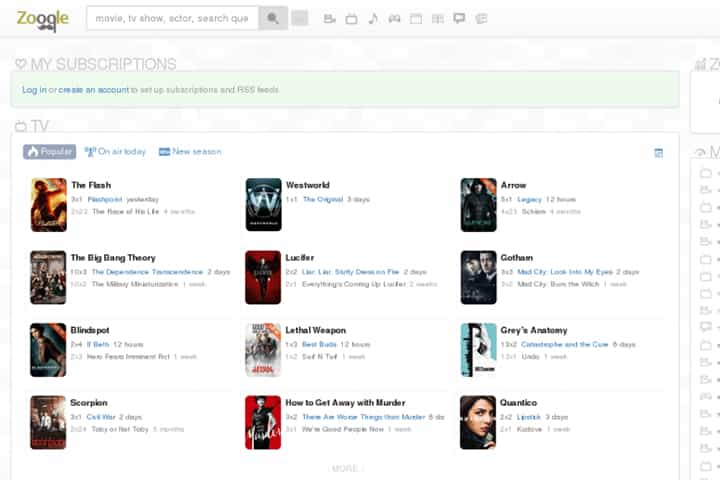Click the Blindspot show title
720x480 pixels.
[90, 330]
